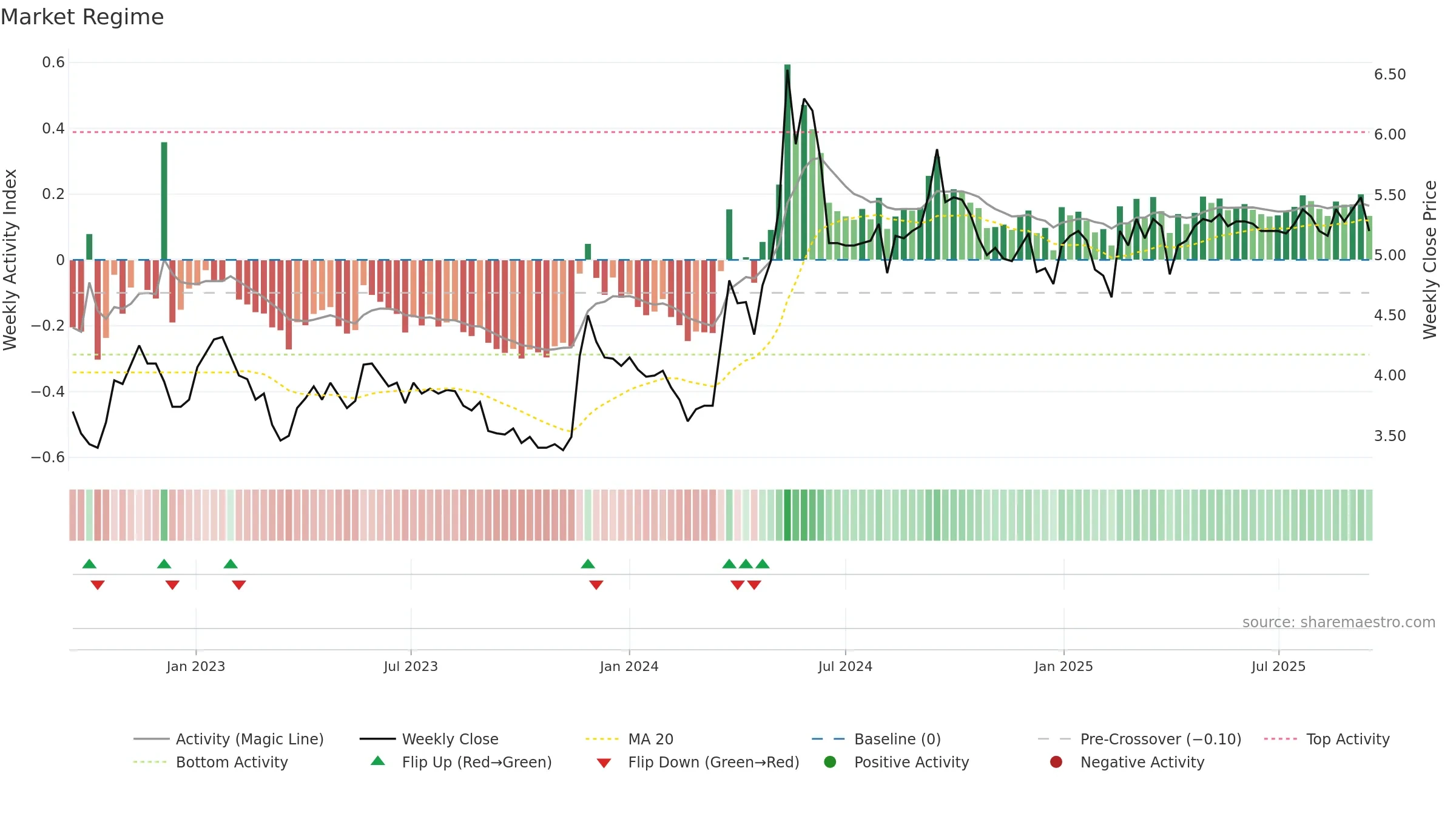Click the darkest green cell in regime strip
This screenshot has width=1456, height=819.
(787, 515)
